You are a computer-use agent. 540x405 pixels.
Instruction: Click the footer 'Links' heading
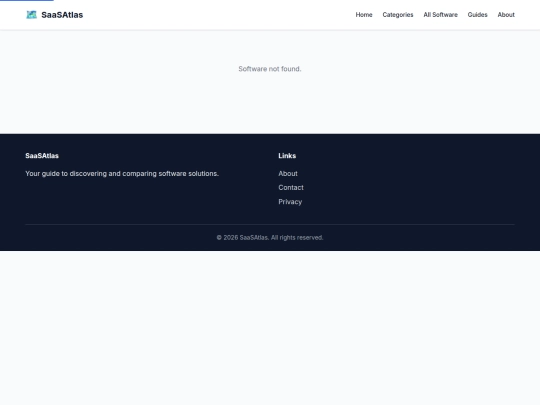pos(287,156)
